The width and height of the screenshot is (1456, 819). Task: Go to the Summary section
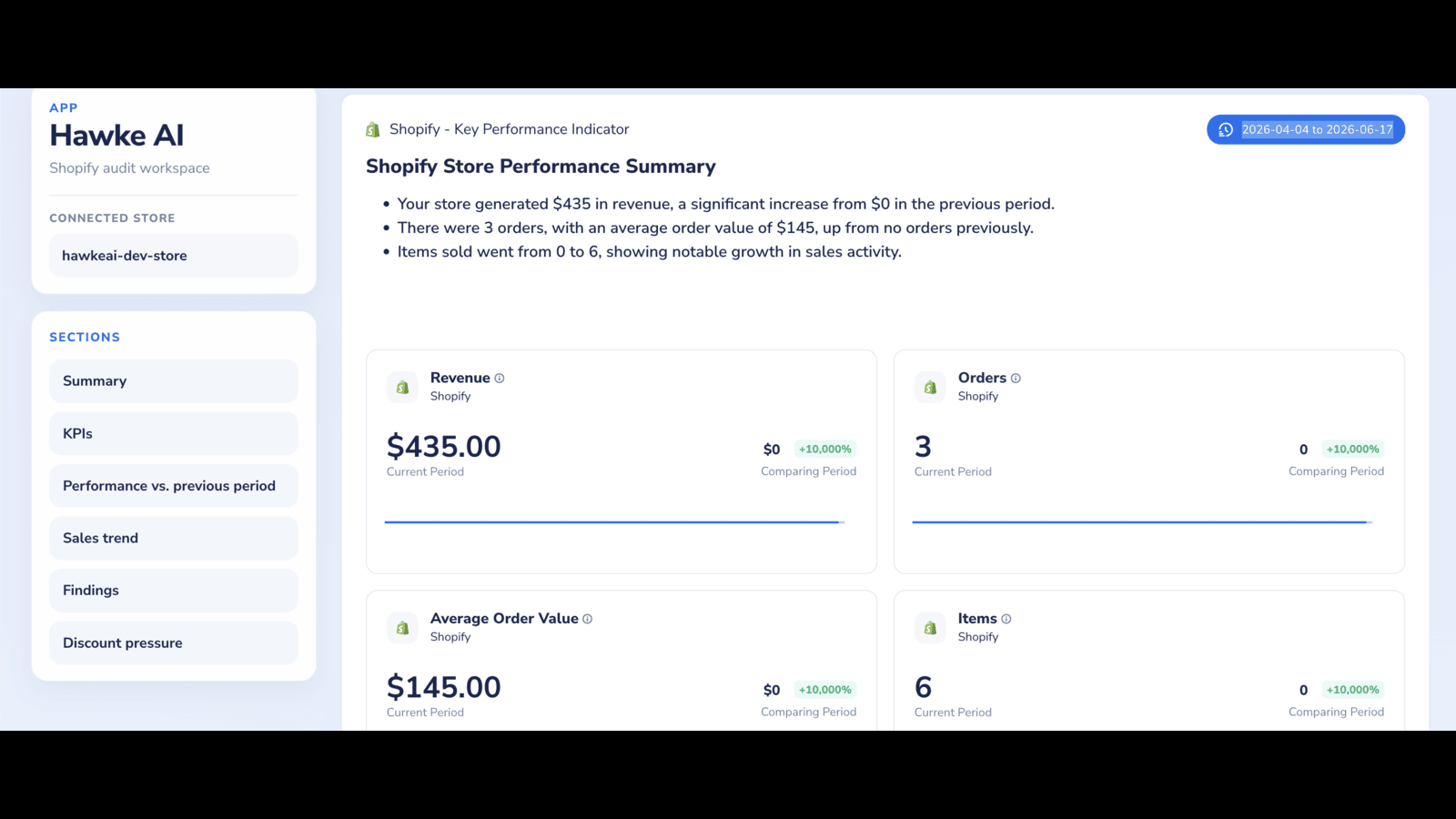174,381
